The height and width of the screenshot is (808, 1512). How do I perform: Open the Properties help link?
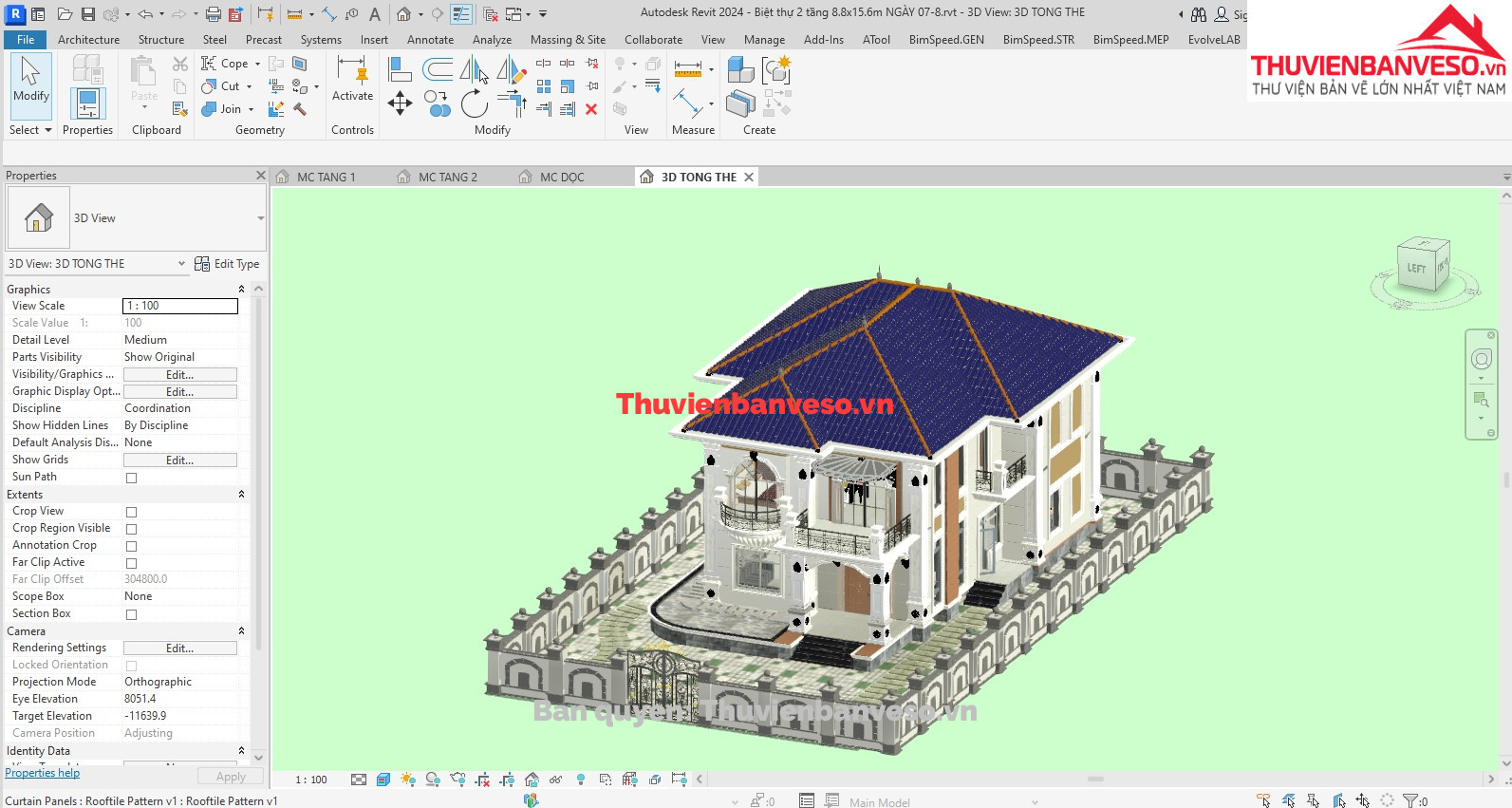point(43,773)
